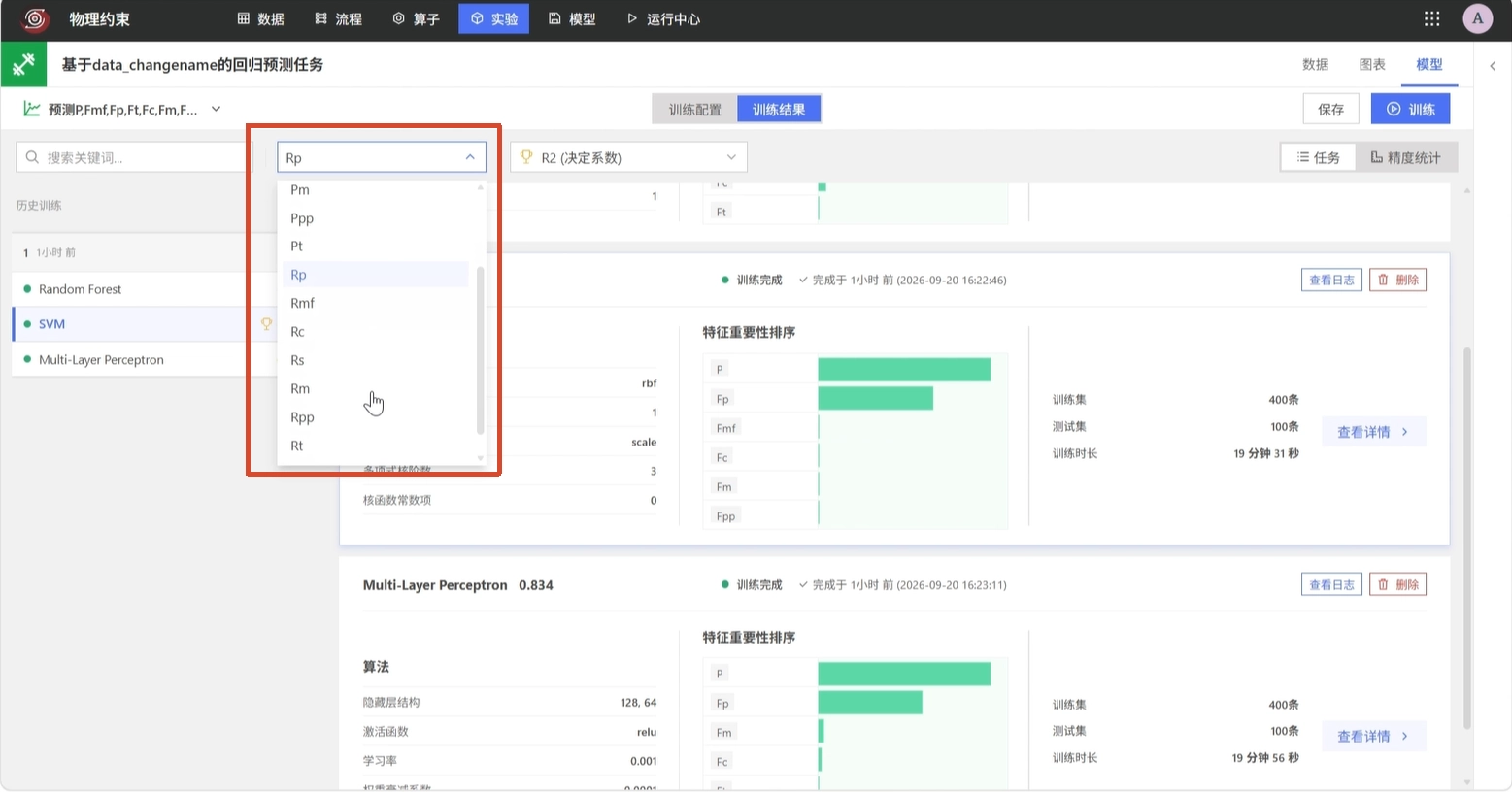Choose Rp in the dropdown list
The height and width of the screenshot is (792, 1512).
[376, 275]
